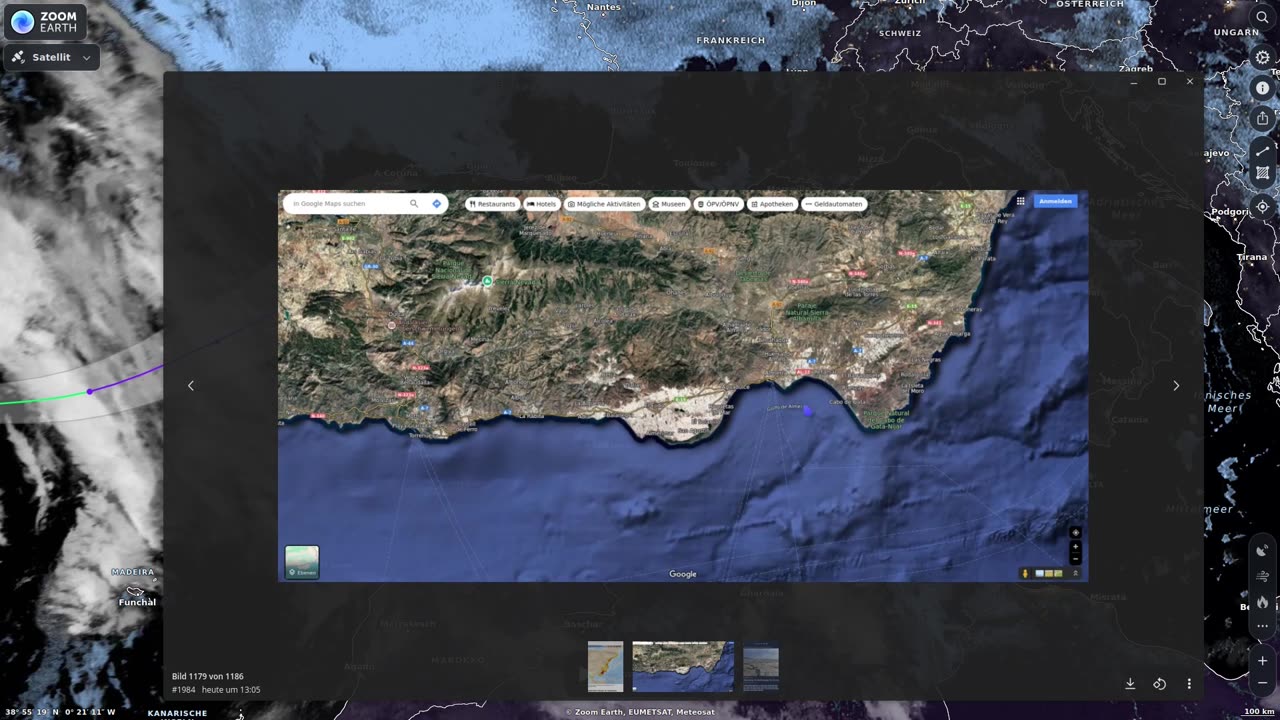Click the 100 km scale indicator
Image resolution: width=1280 pixels, height=720 pixels.
[x=1259, y=711]
